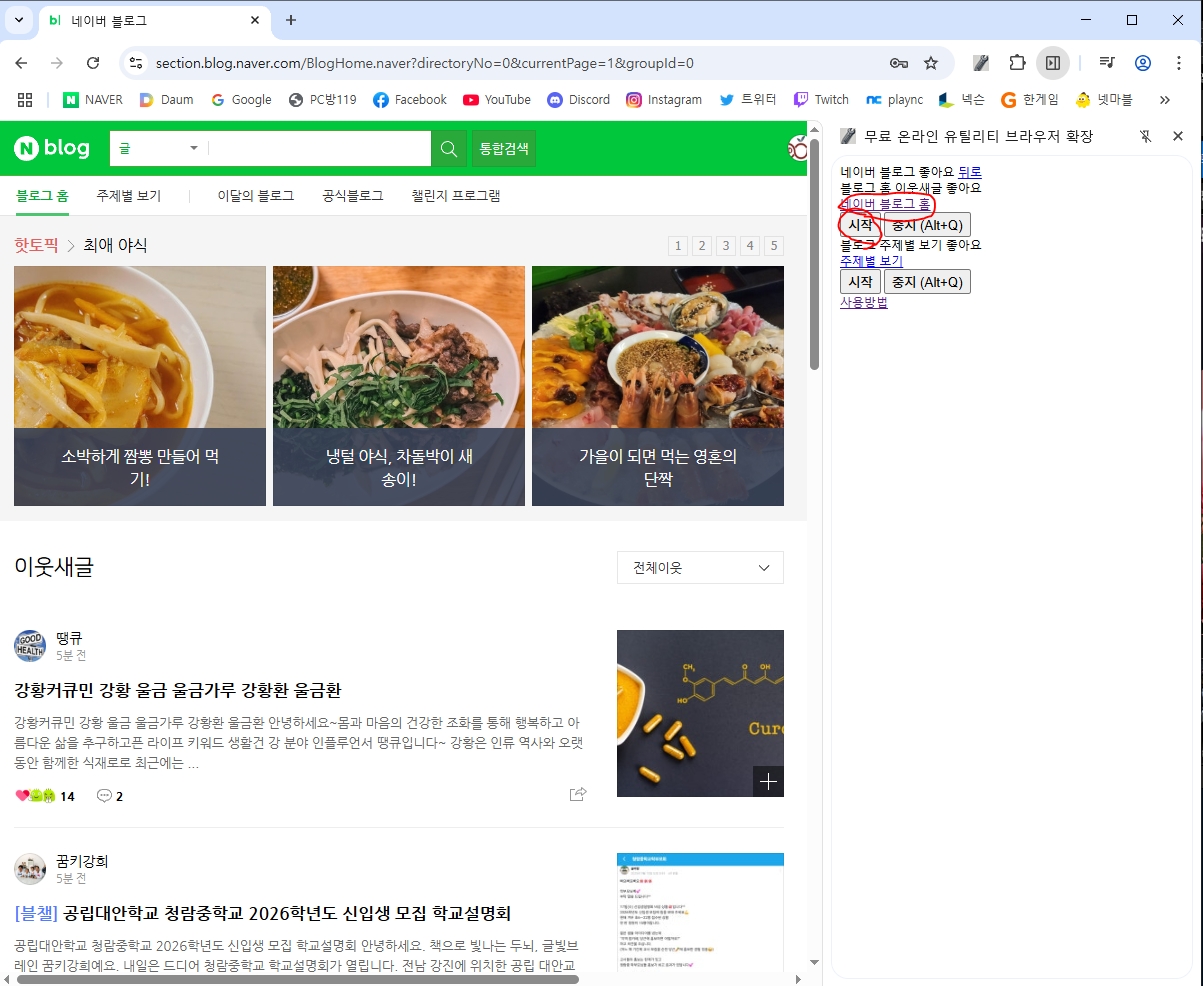Image resolution: width=1203 pixels, height=986 pixels.
Task: Reload the page
Action: point(93,63)
